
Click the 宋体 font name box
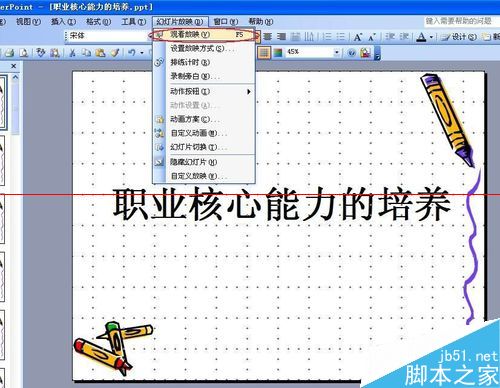[107, 36]
